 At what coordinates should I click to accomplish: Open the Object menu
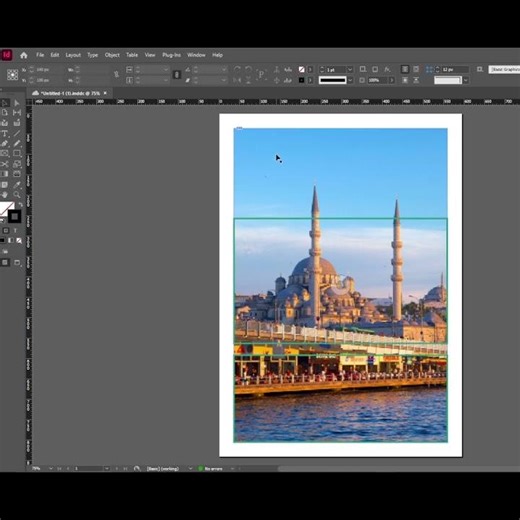112,55
